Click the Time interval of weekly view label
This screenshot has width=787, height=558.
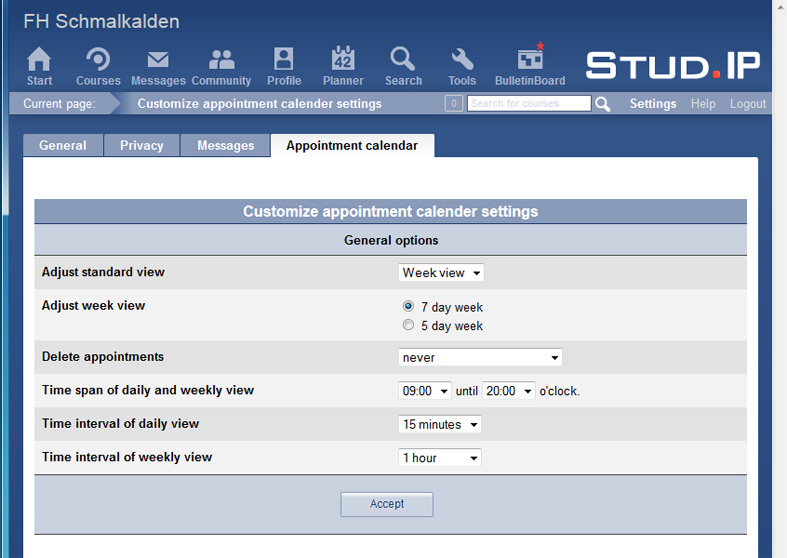(127, 457)
